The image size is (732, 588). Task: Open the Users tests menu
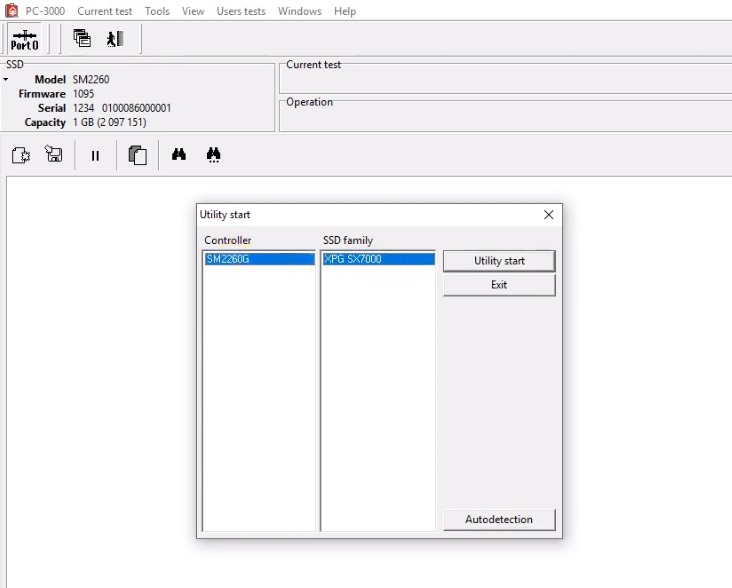(241, 11)
